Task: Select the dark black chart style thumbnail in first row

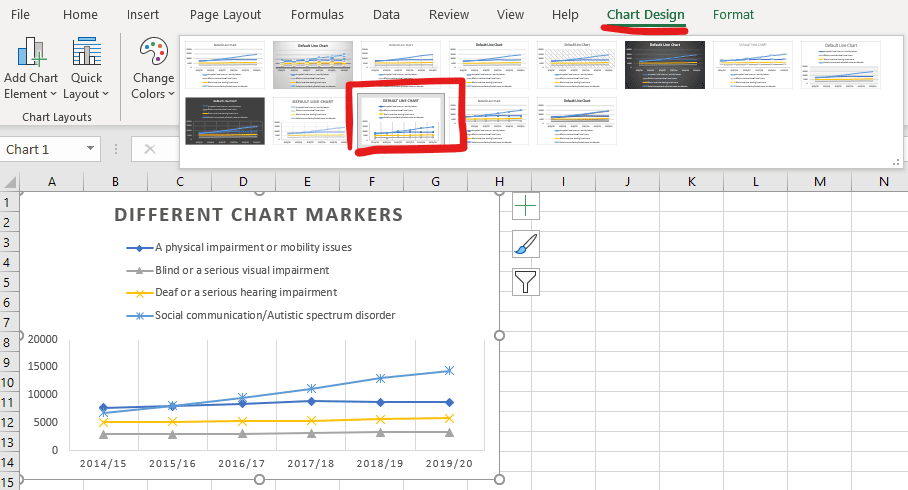Action: (x=665, y=65)
